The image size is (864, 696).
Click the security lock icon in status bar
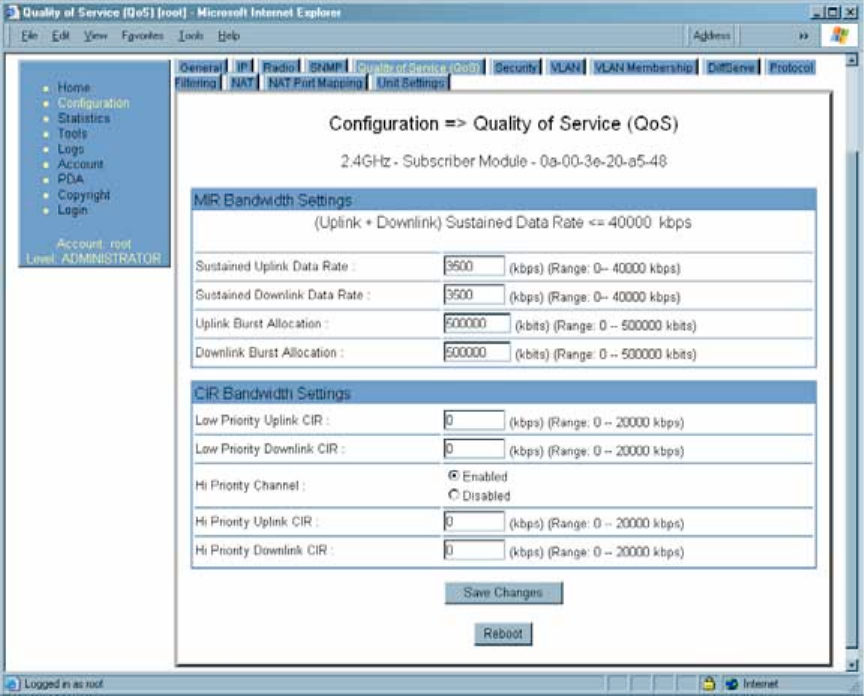708,684
